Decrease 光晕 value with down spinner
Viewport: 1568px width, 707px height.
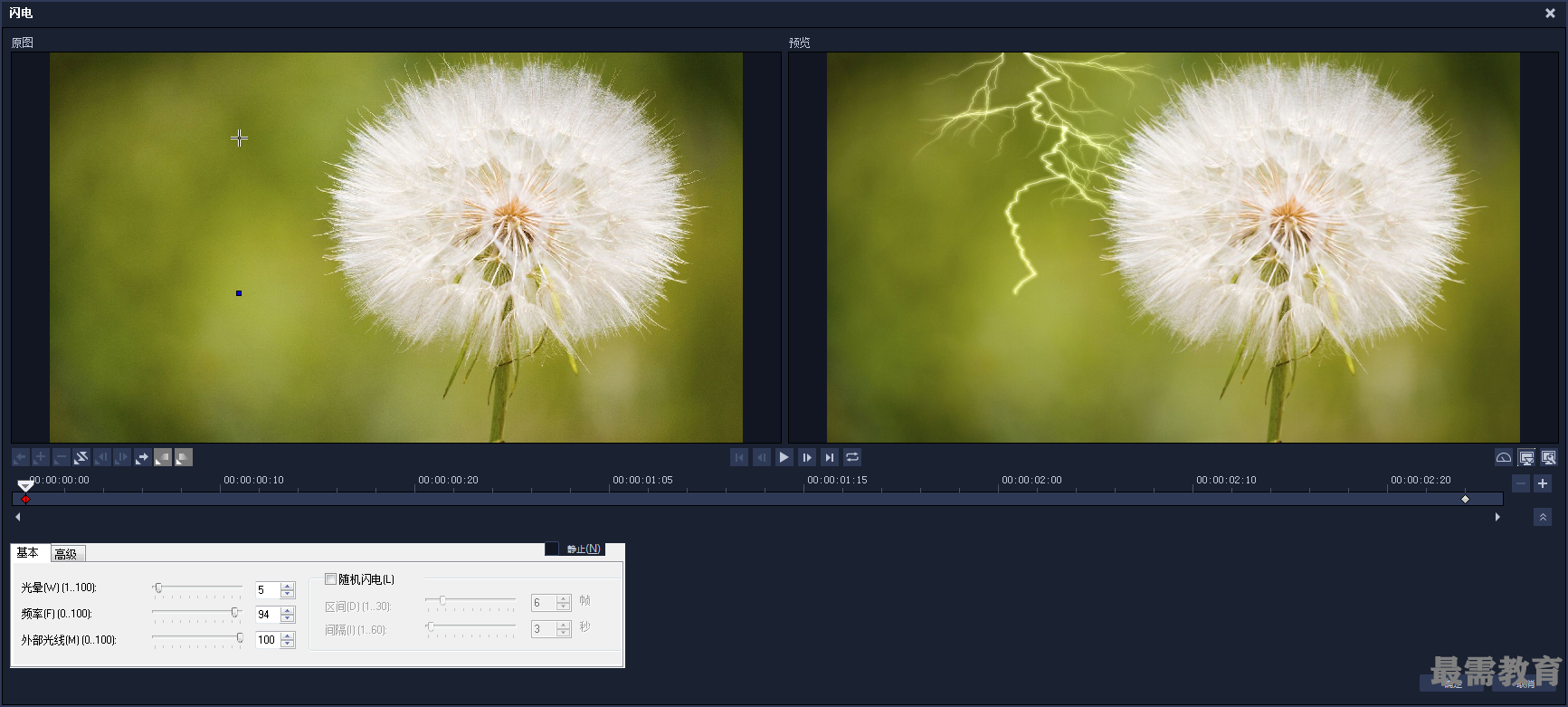pos(288,594)
